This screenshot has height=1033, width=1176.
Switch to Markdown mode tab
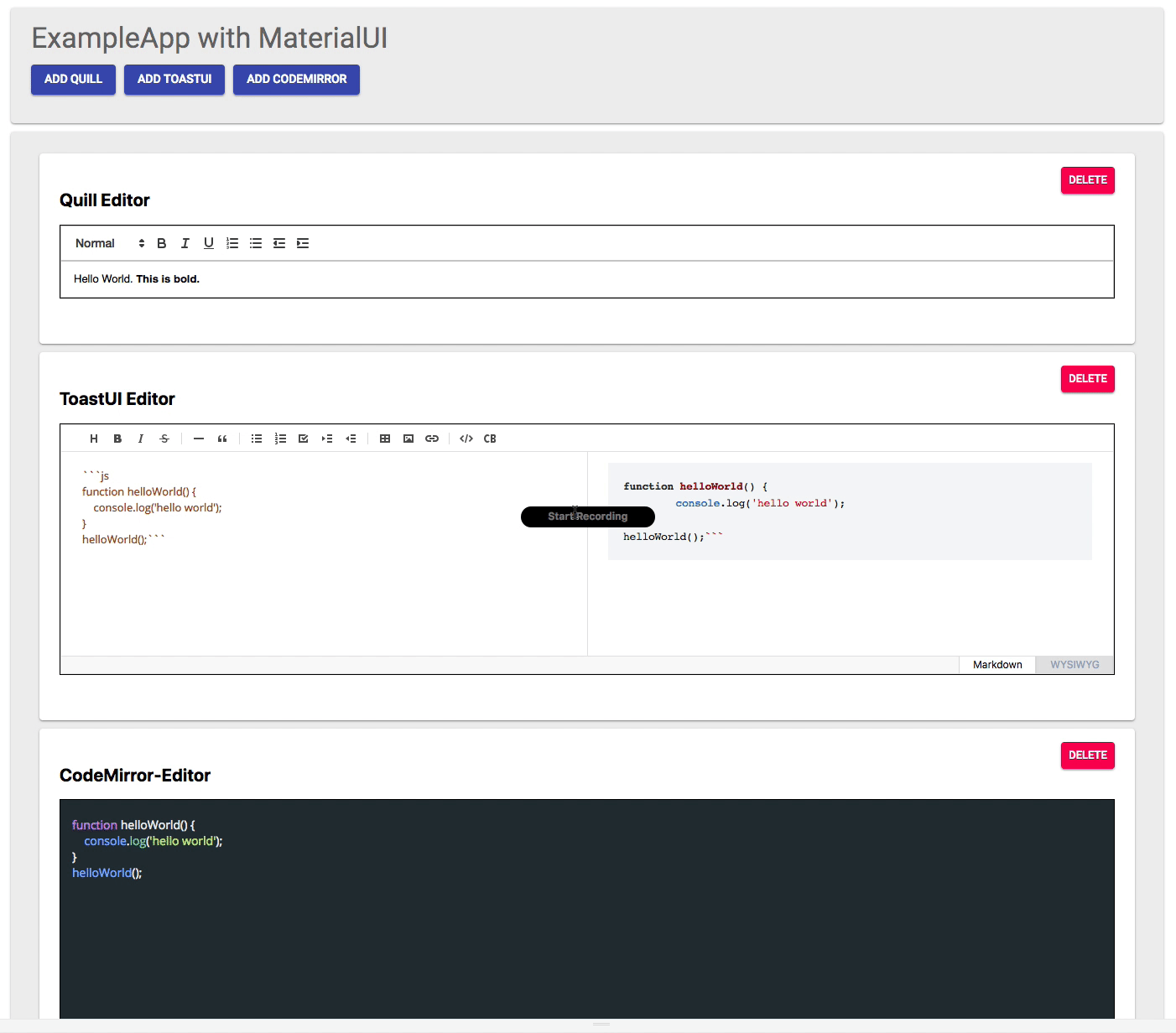coord(997,665)
